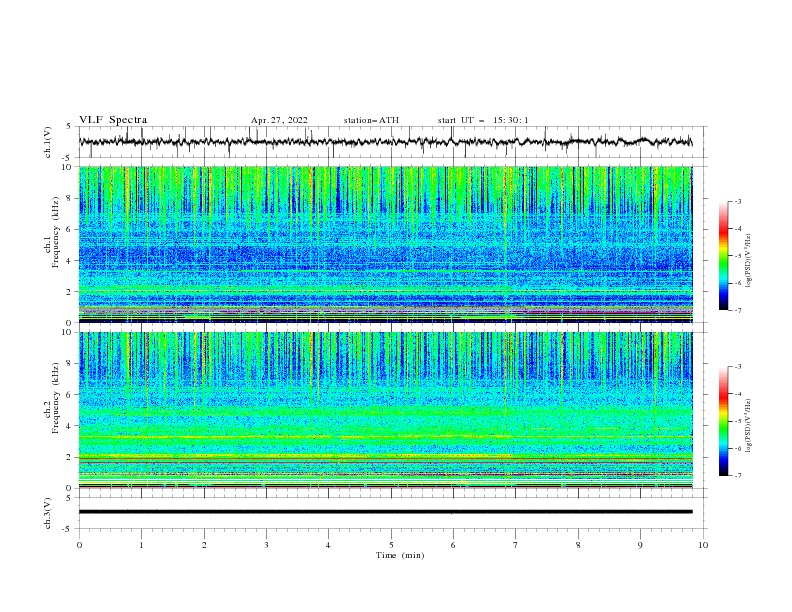
Task: Click the ch.1 spectrogram color scale bar
Action: pos(723,256)
